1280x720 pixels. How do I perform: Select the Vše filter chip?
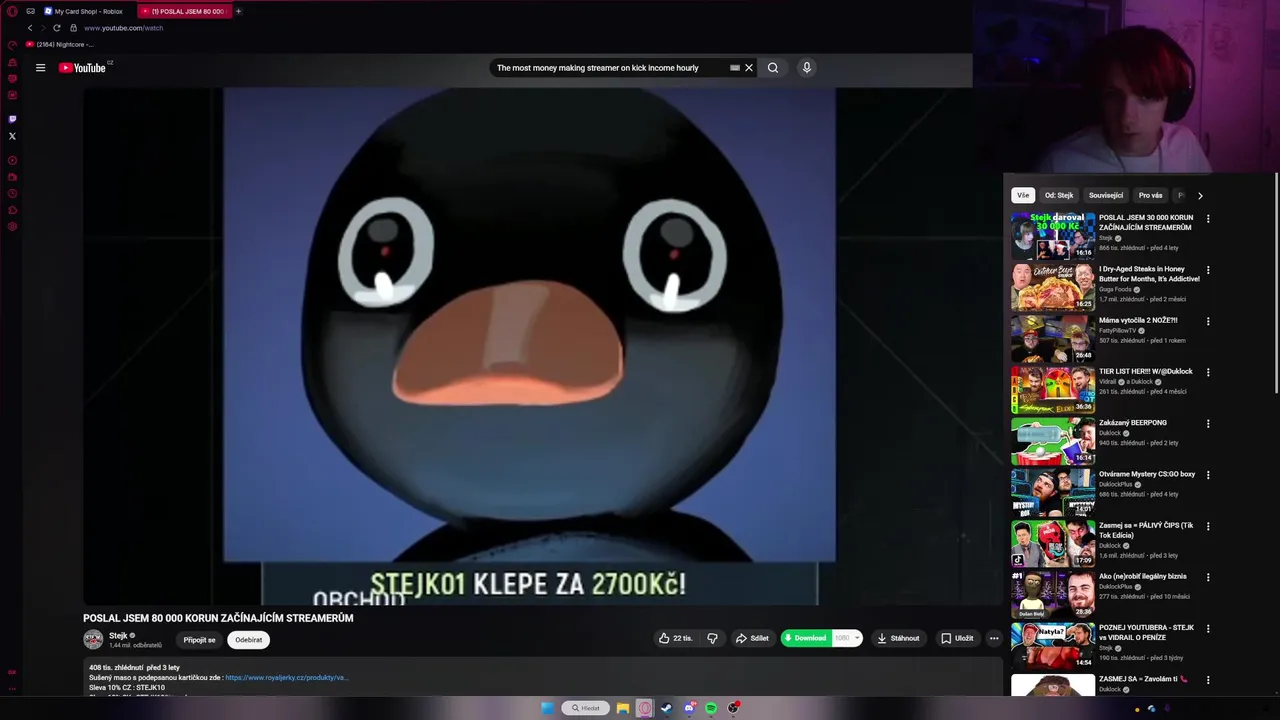click(x=1022, y=195)
